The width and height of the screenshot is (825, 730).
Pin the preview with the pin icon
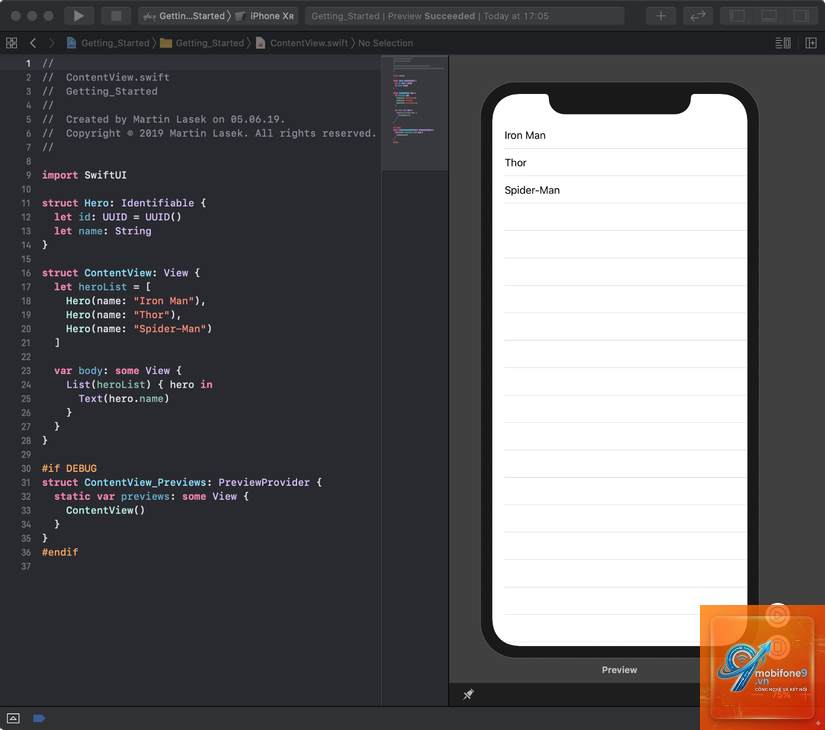coord(468,695)
